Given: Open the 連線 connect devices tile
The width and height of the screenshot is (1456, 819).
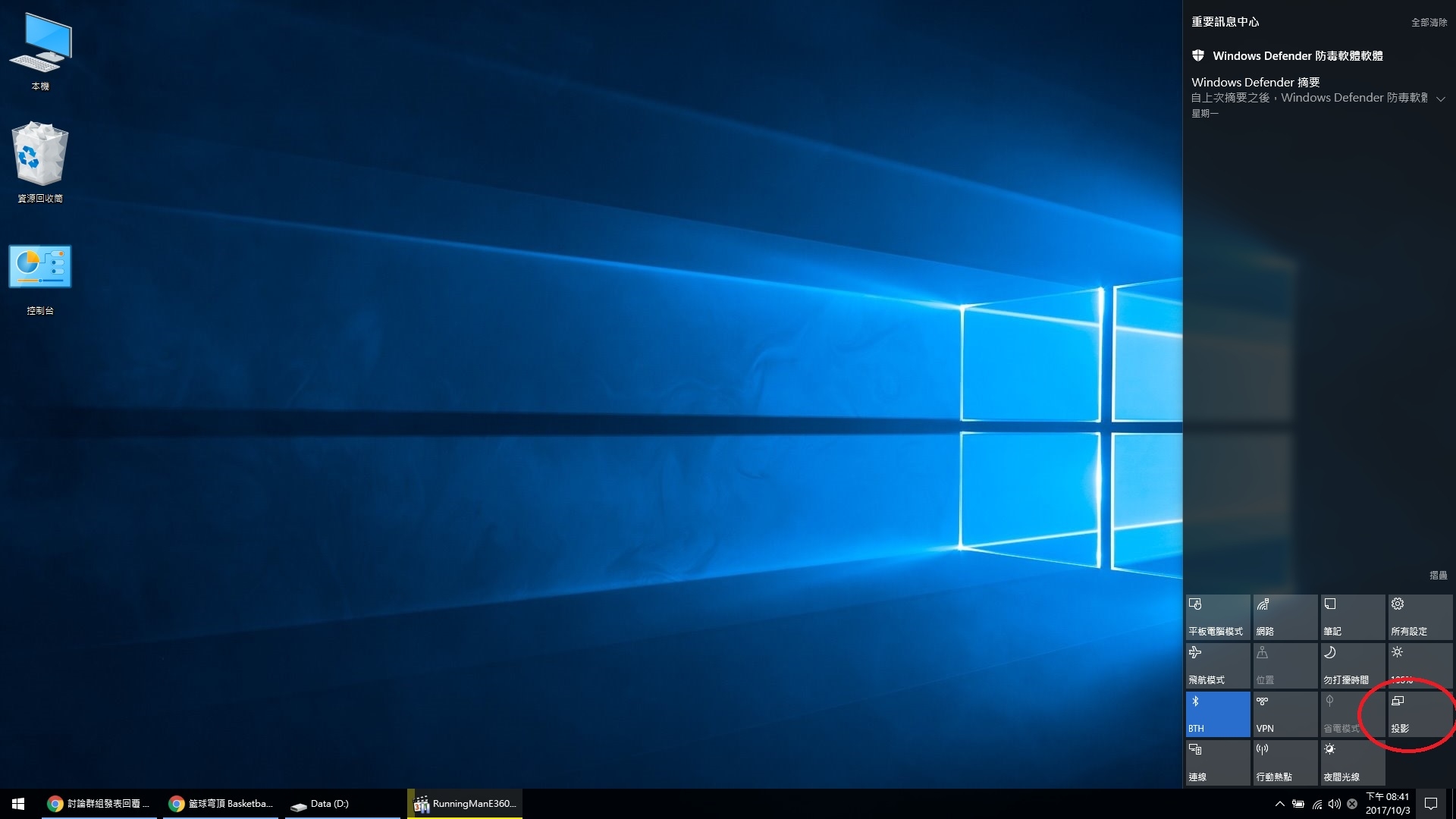Looking at the screenshot, I should [x=1218, y=763].
